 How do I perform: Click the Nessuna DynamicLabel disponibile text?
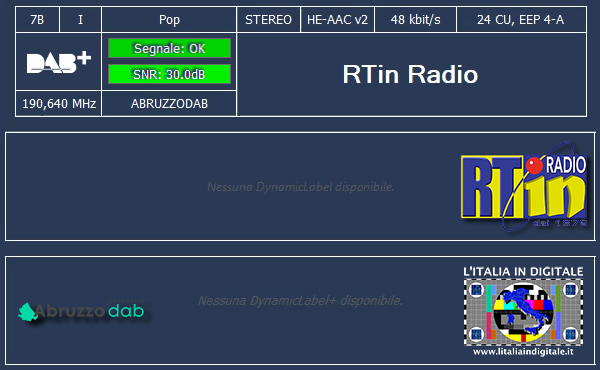point(300,187)
